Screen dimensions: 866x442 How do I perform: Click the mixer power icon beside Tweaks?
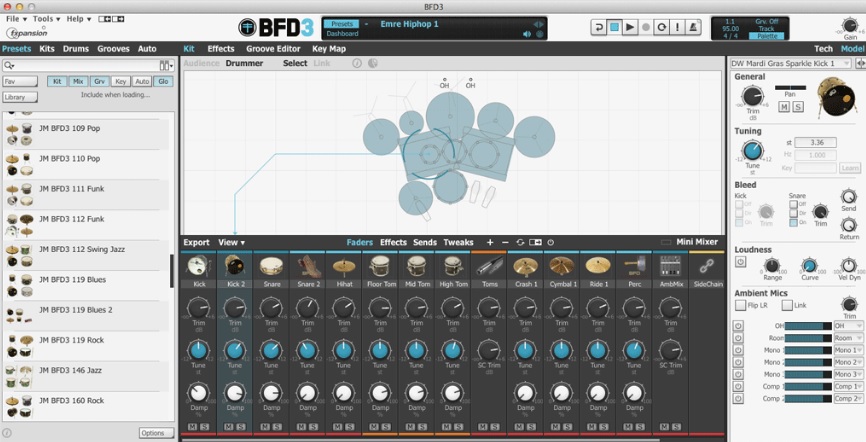(x=551, y=243)
